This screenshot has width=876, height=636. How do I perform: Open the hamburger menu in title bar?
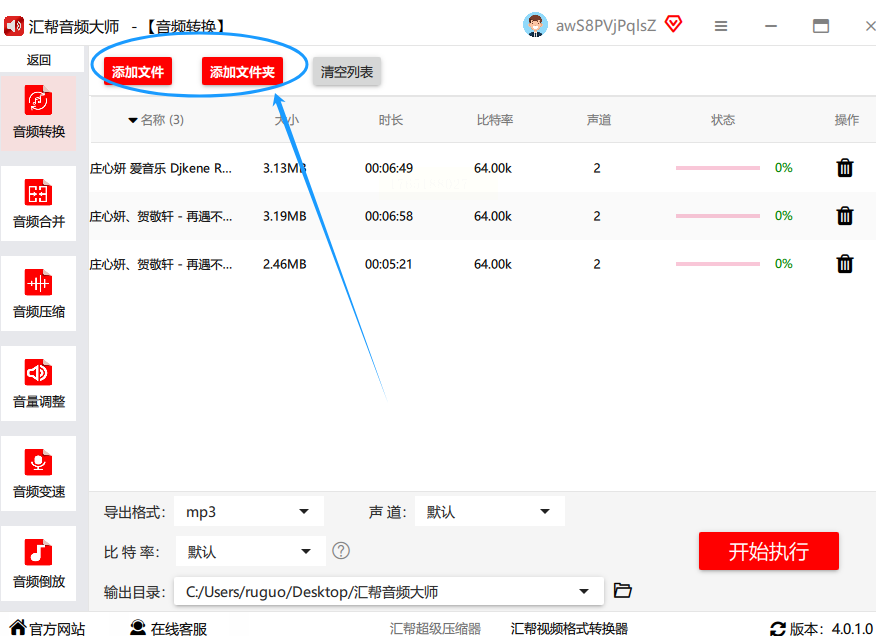[721, 26]
